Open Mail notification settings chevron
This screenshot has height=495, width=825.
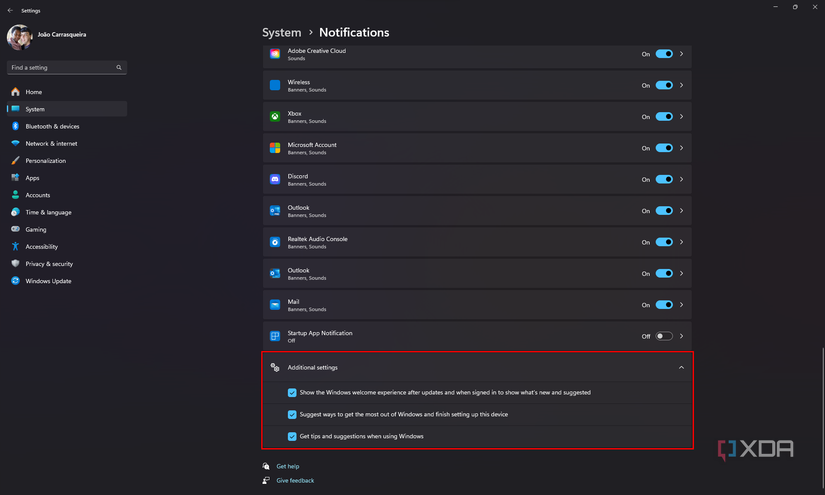(682, 304)
